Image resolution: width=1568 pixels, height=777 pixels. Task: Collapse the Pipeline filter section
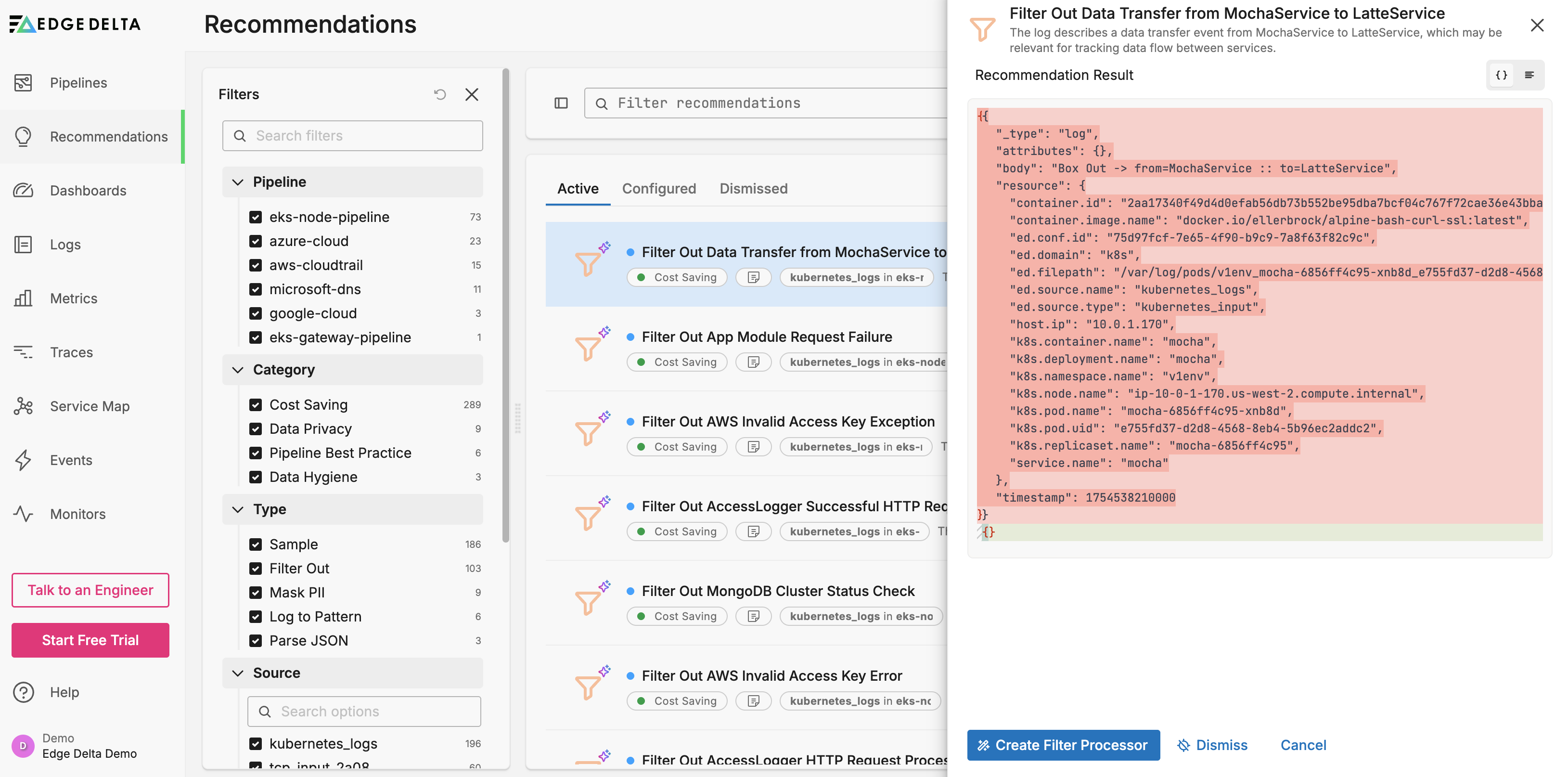pos(352,182)
